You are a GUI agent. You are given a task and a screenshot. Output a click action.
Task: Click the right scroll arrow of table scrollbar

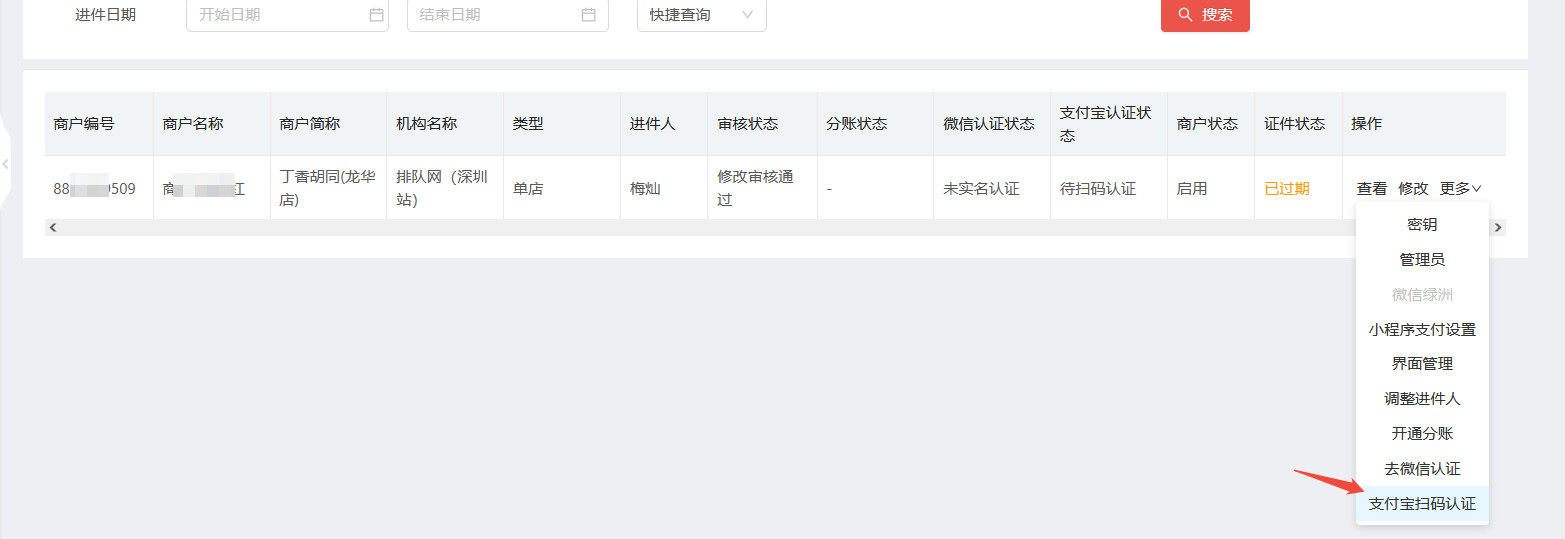[x=1497, y=228]
